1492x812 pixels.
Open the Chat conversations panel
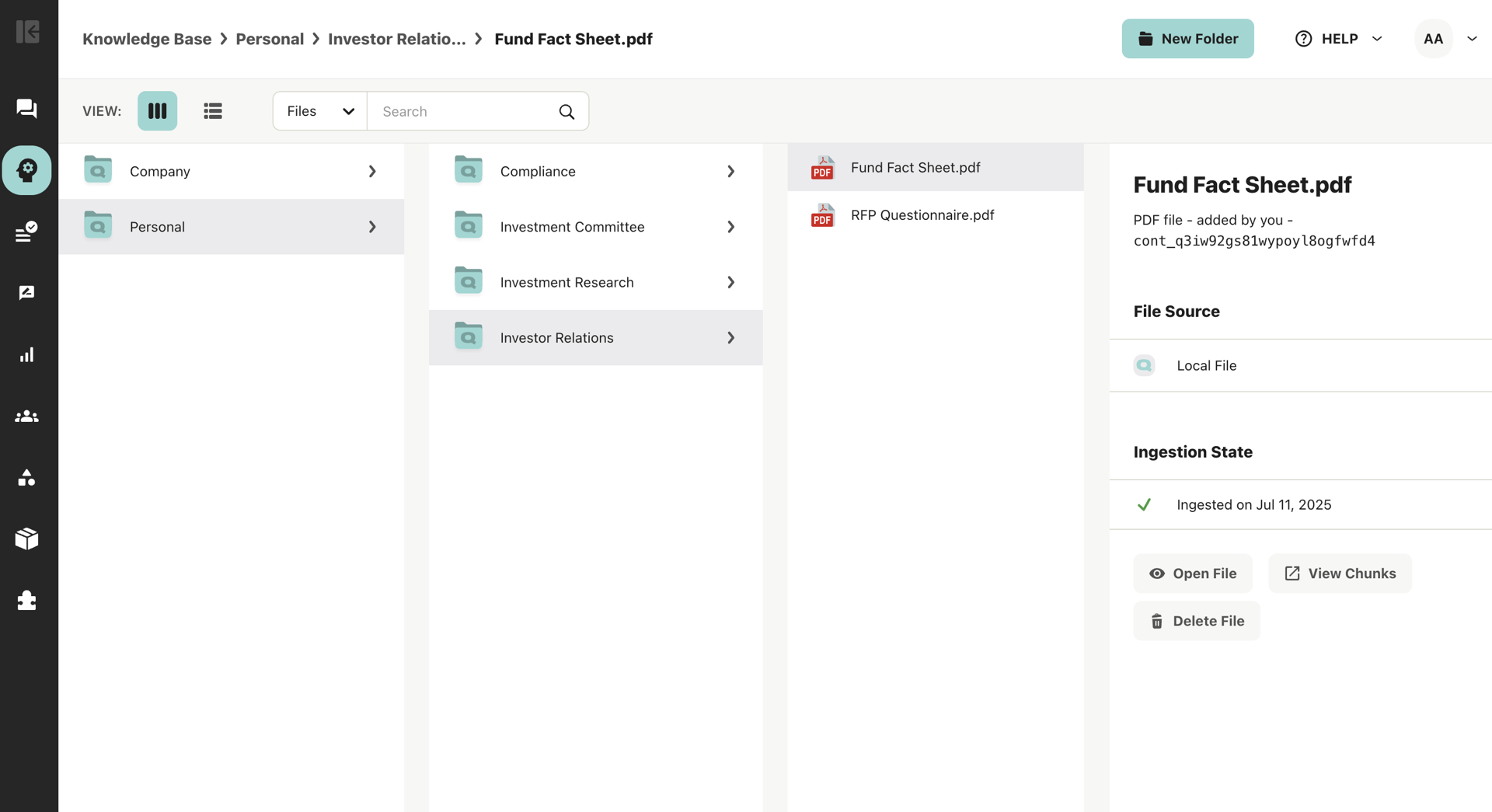tap(27, 109)
